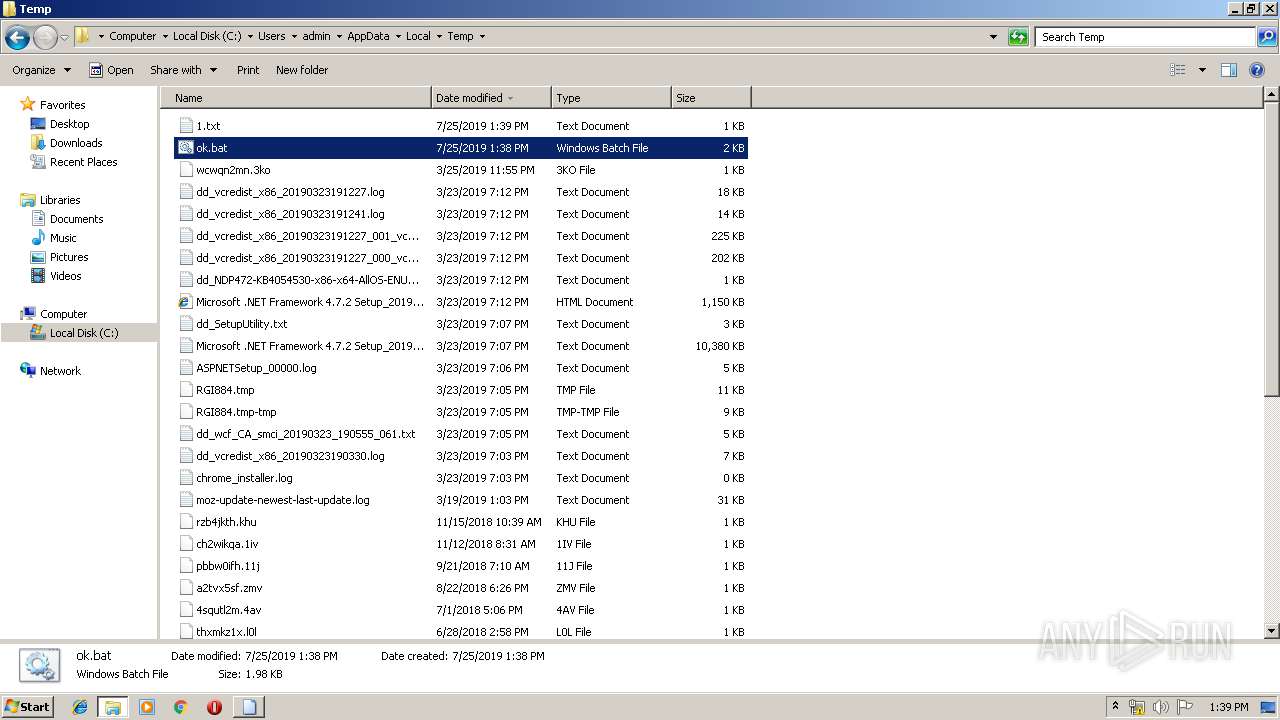Click the ok.bat batch file icon
Screen dimensions: 1280x720
185,148
